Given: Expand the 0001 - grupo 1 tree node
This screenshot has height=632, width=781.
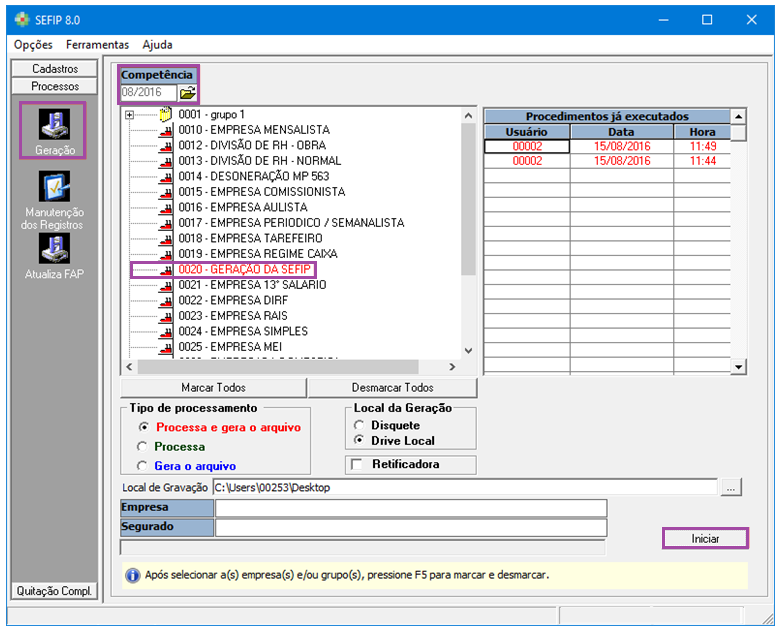Looking at the screenshot, I should (130, 115).
